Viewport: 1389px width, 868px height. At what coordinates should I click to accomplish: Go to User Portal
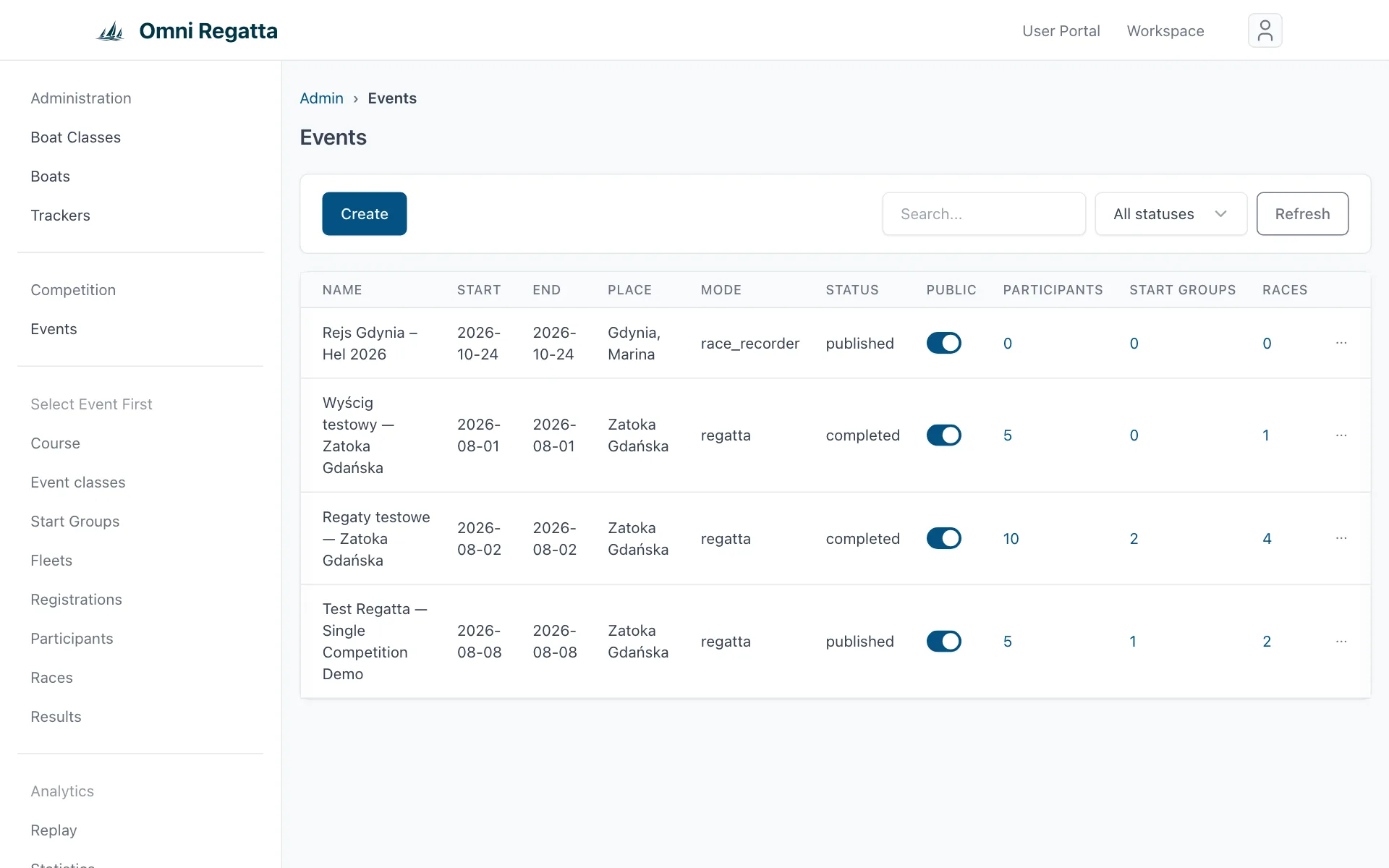1061,31
